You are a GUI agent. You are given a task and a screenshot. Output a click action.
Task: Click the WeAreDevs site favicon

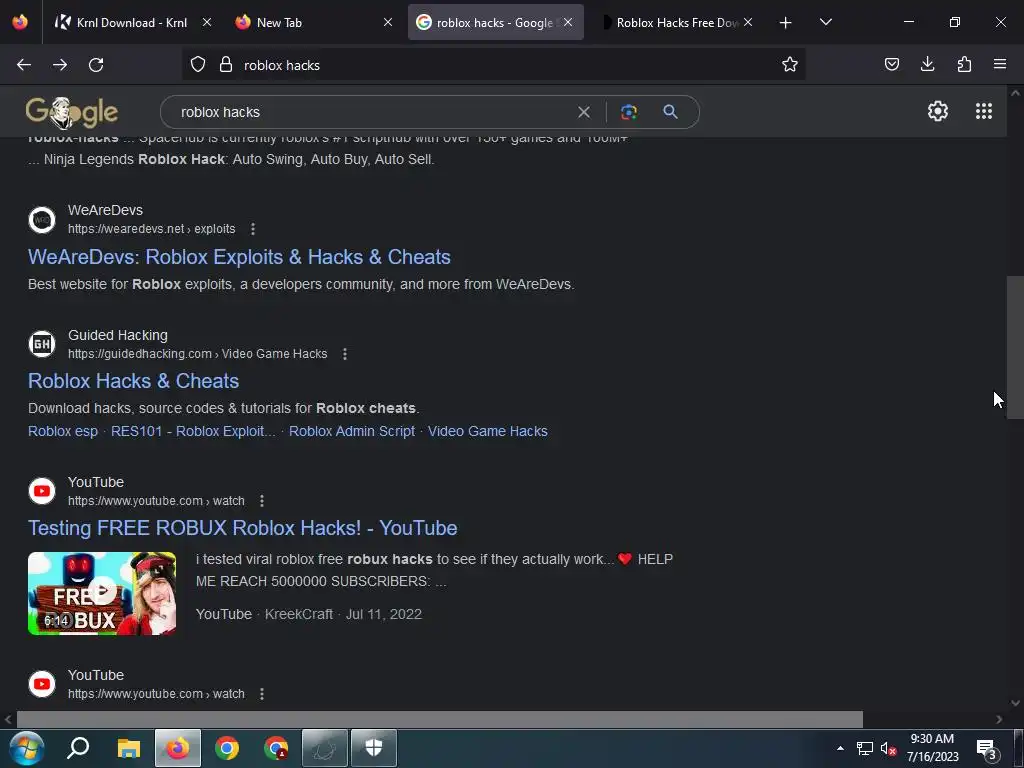click(x=42, y=220)
